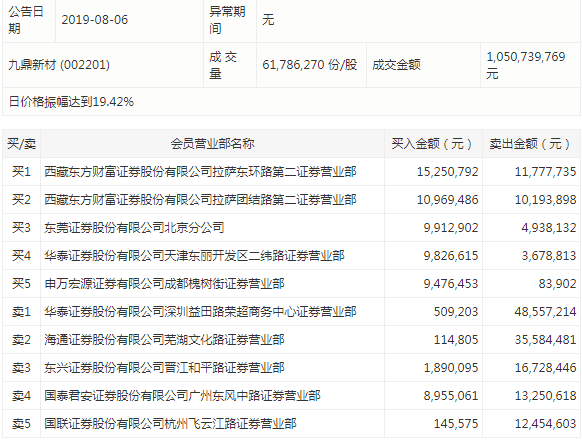Click 东莞证券股份有限公司北京分公司
The width and height of the screenshot is (582, 445).
tap(134, 228)
